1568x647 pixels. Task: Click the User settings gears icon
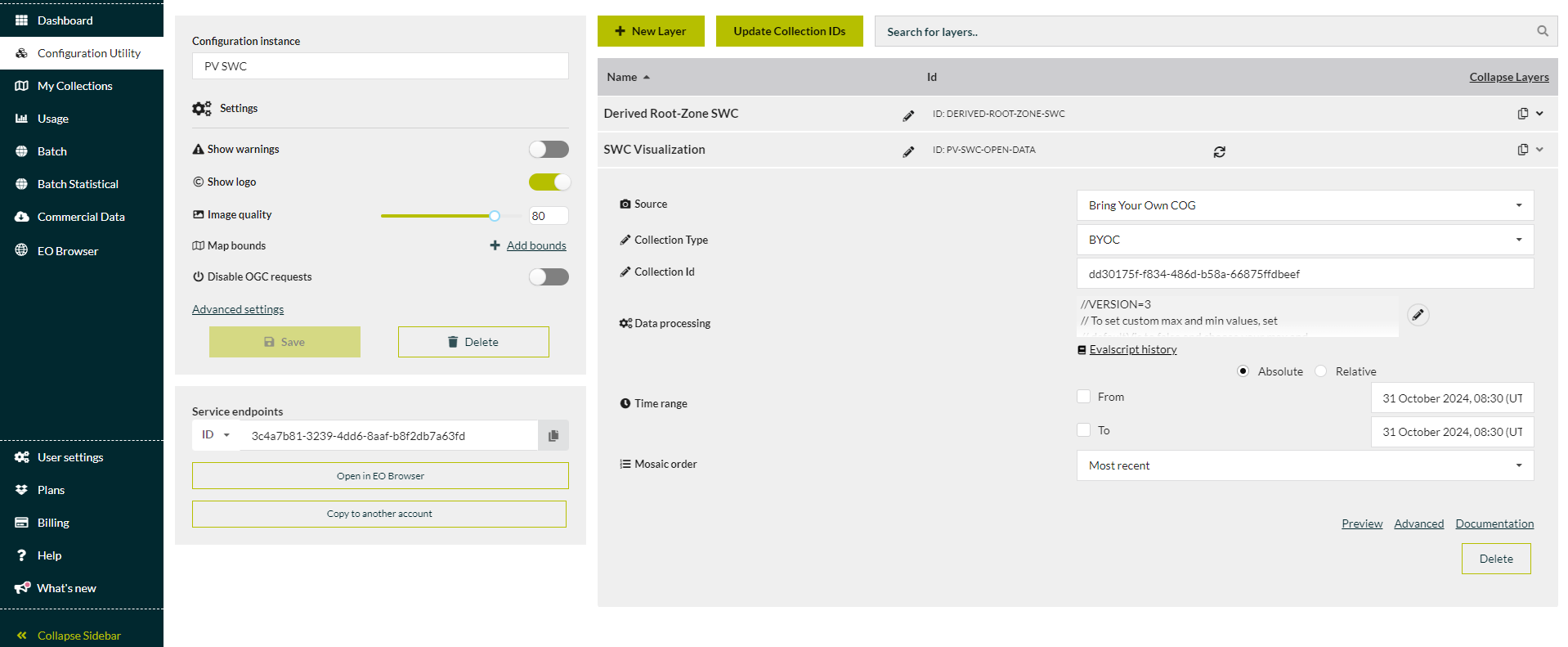coord(22,457)
